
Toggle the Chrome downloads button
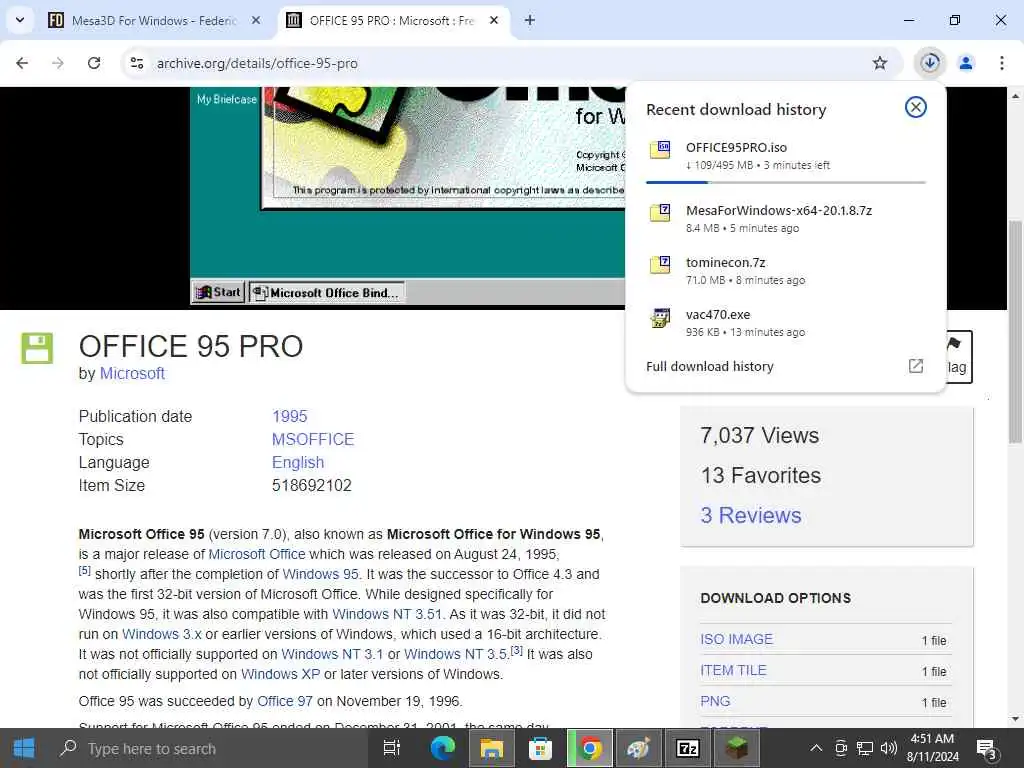[x=930, y=63]
